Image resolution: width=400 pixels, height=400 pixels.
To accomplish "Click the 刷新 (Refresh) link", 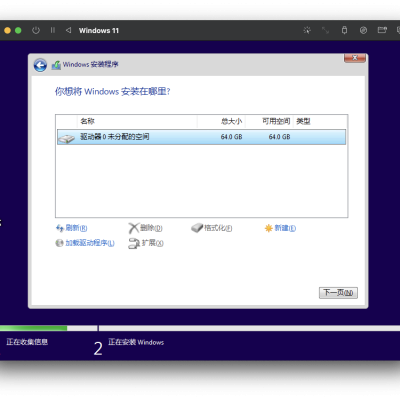I will [x=76, y=228].
